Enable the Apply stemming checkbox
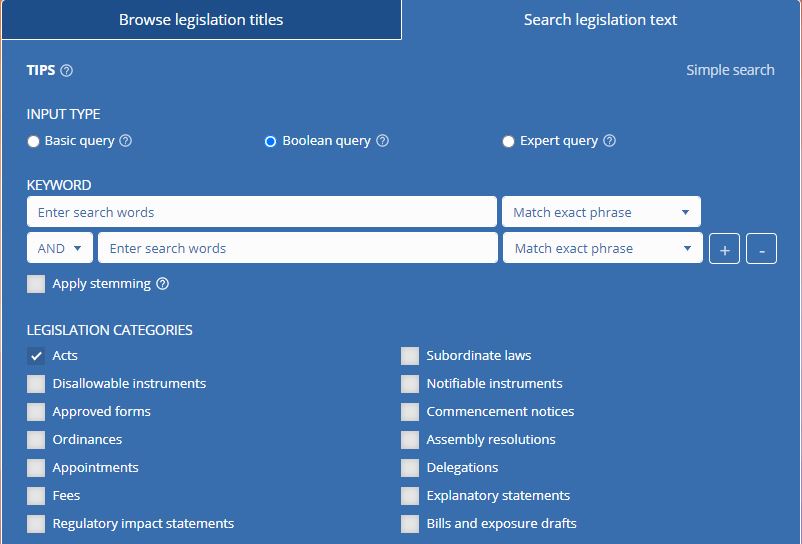Screen dimensions: 802x544 (x=36, y=284)
